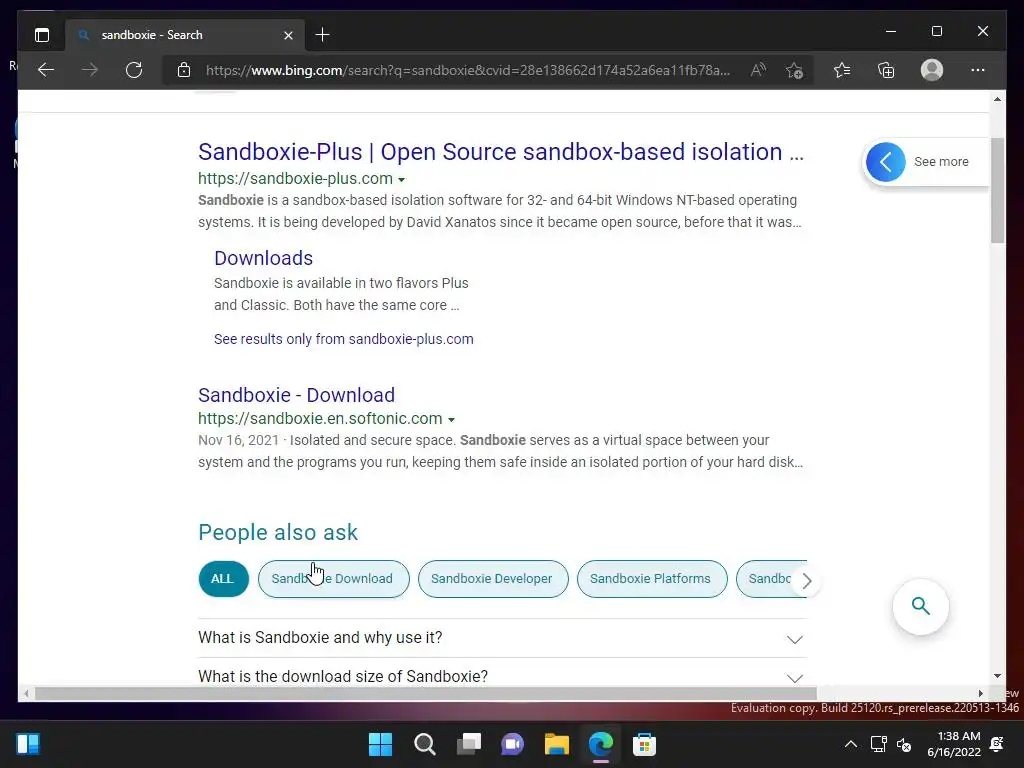1024x768 pixels.
Task: Expand What is Sandboxie and why use it
Action: coord(502,638)
